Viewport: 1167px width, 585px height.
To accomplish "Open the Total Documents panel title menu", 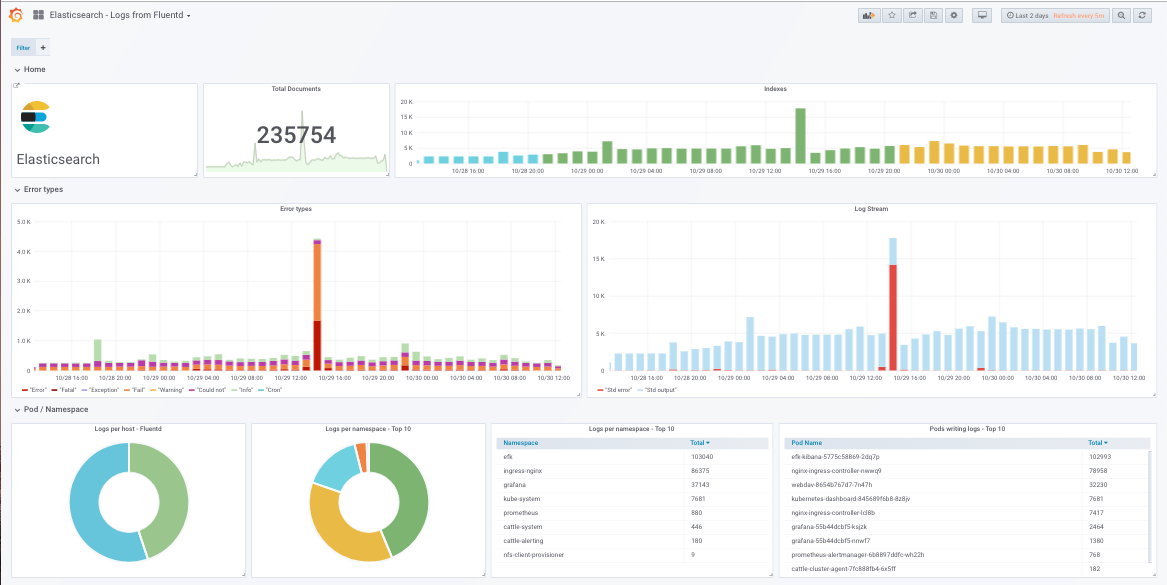I will pos(296,89).
